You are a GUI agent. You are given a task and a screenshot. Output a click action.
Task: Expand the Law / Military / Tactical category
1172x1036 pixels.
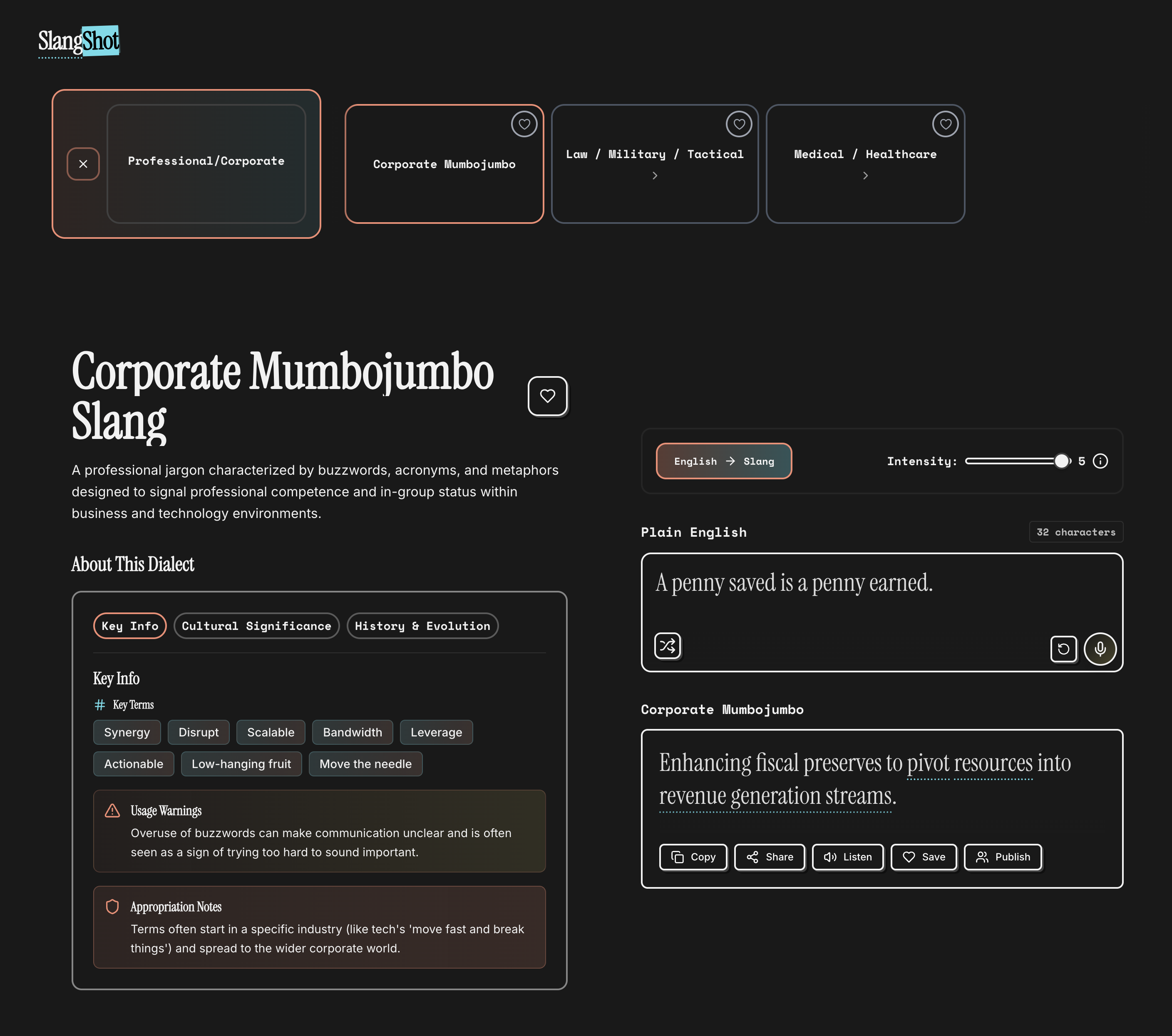[x=654, y=176]
